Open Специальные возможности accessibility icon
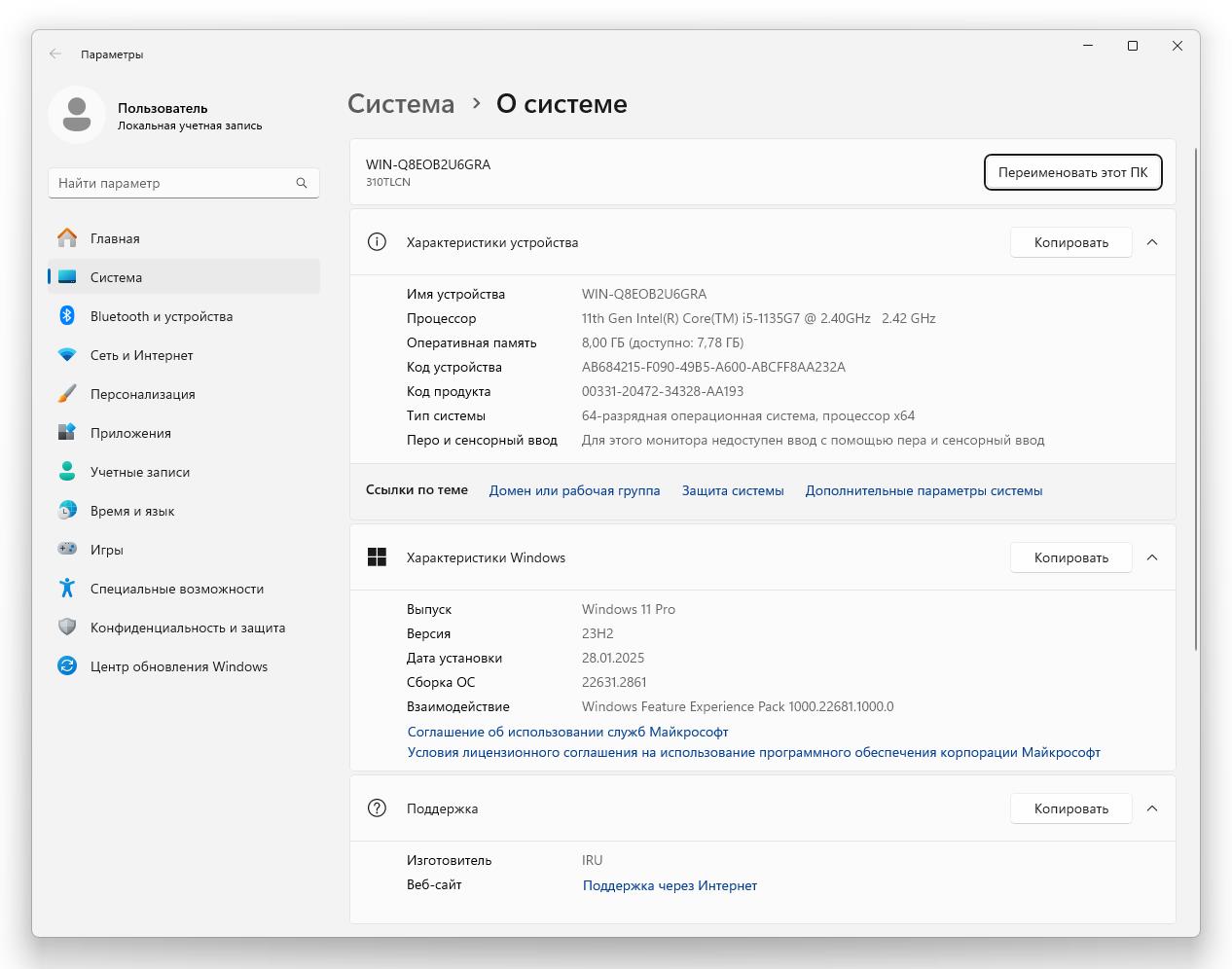Image resolution: width=1232 pixels, height=969 pixels. (67, 589)
